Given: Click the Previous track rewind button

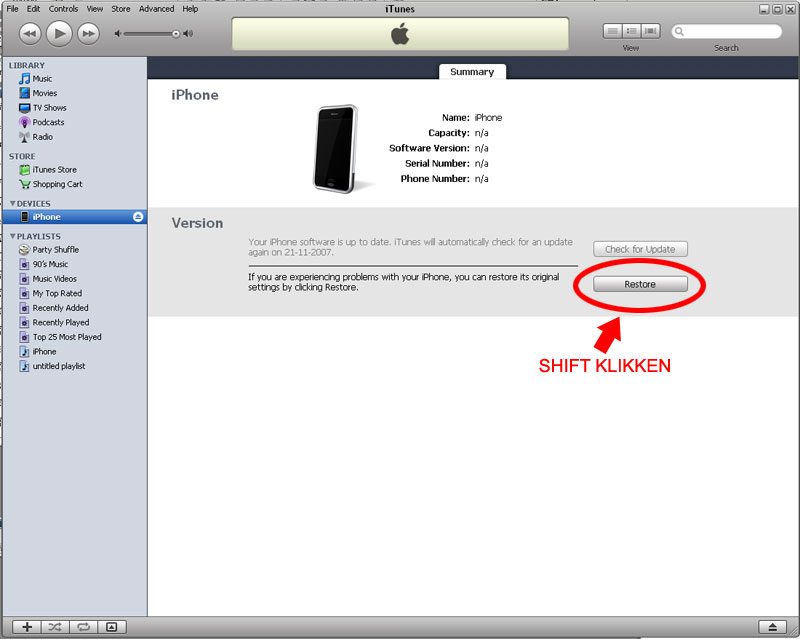Looking at the screenshot, I should pos(30,34).
